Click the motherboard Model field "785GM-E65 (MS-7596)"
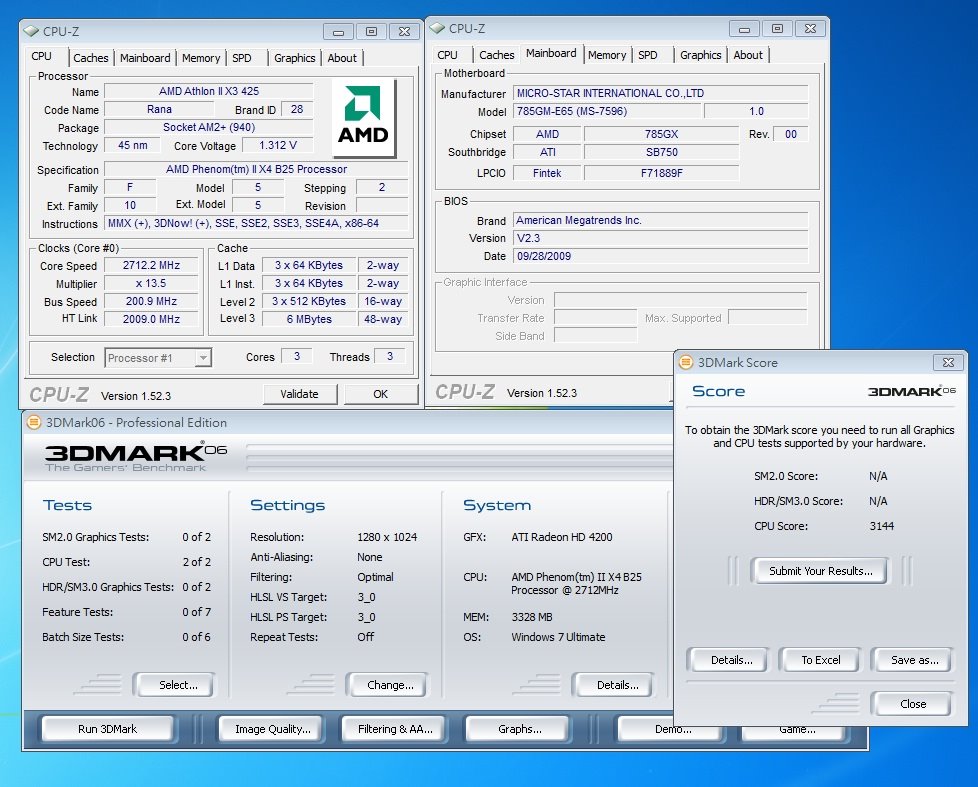 coord(607,111)
